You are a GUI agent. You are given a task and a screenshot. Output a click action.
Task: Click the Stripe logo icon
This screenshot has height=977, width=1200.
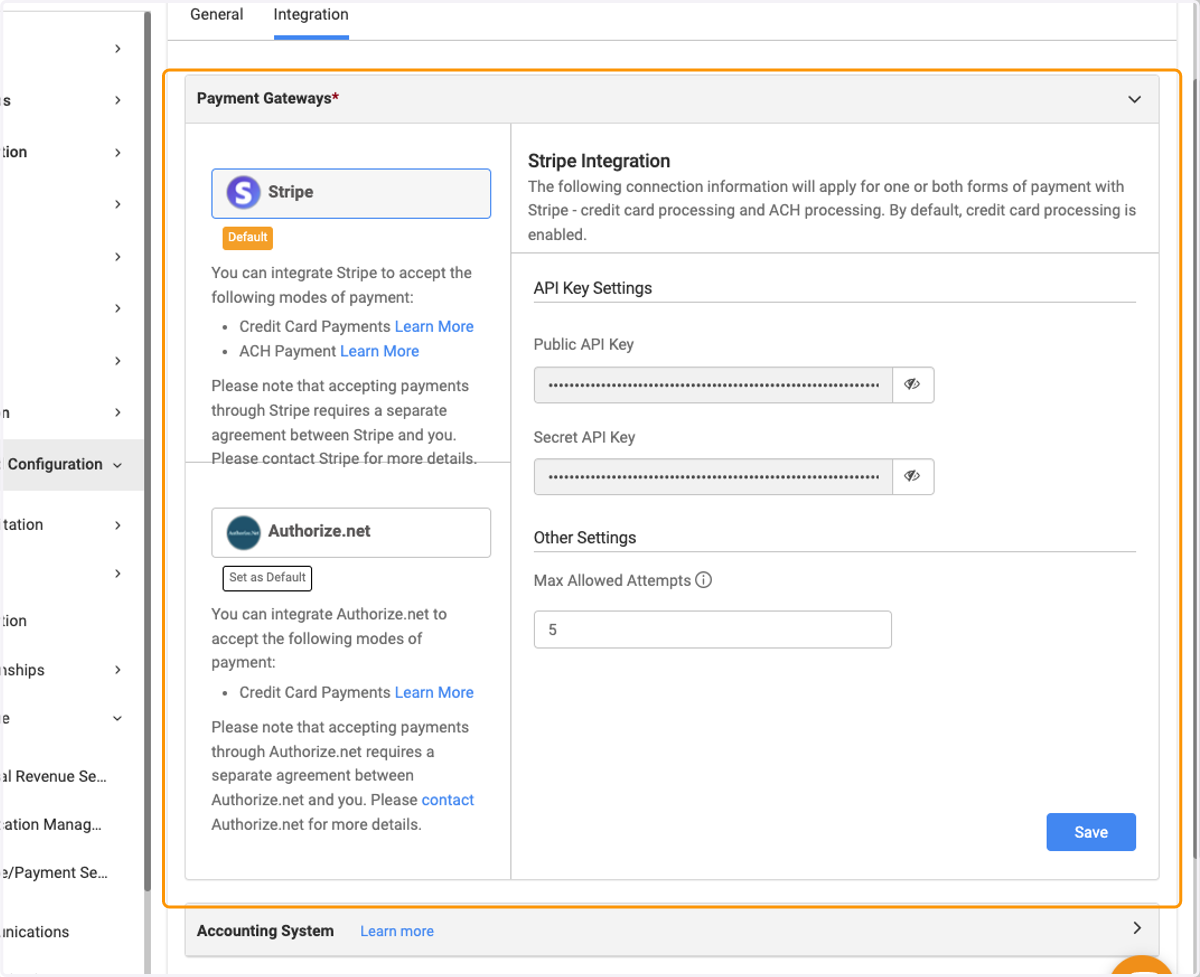(x=243, y=192)
